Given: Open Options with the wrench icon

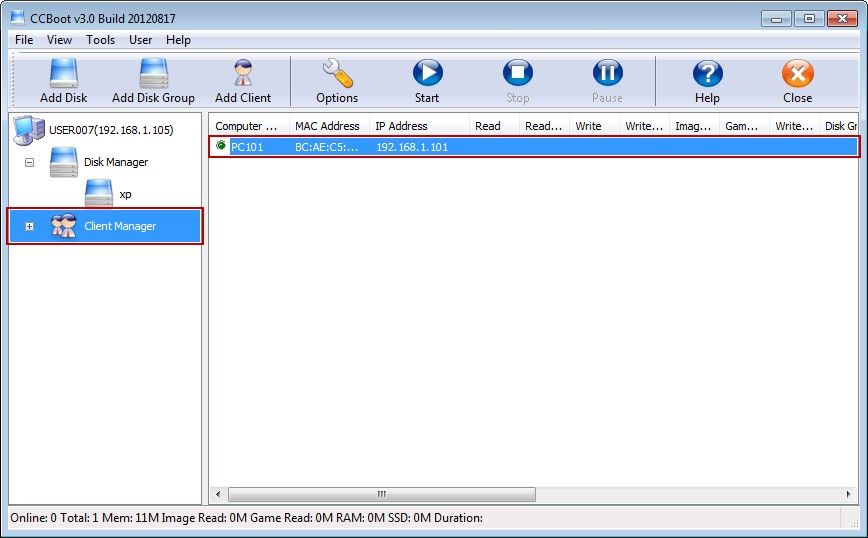Looking at the screenshot, I should click(337, 74).
